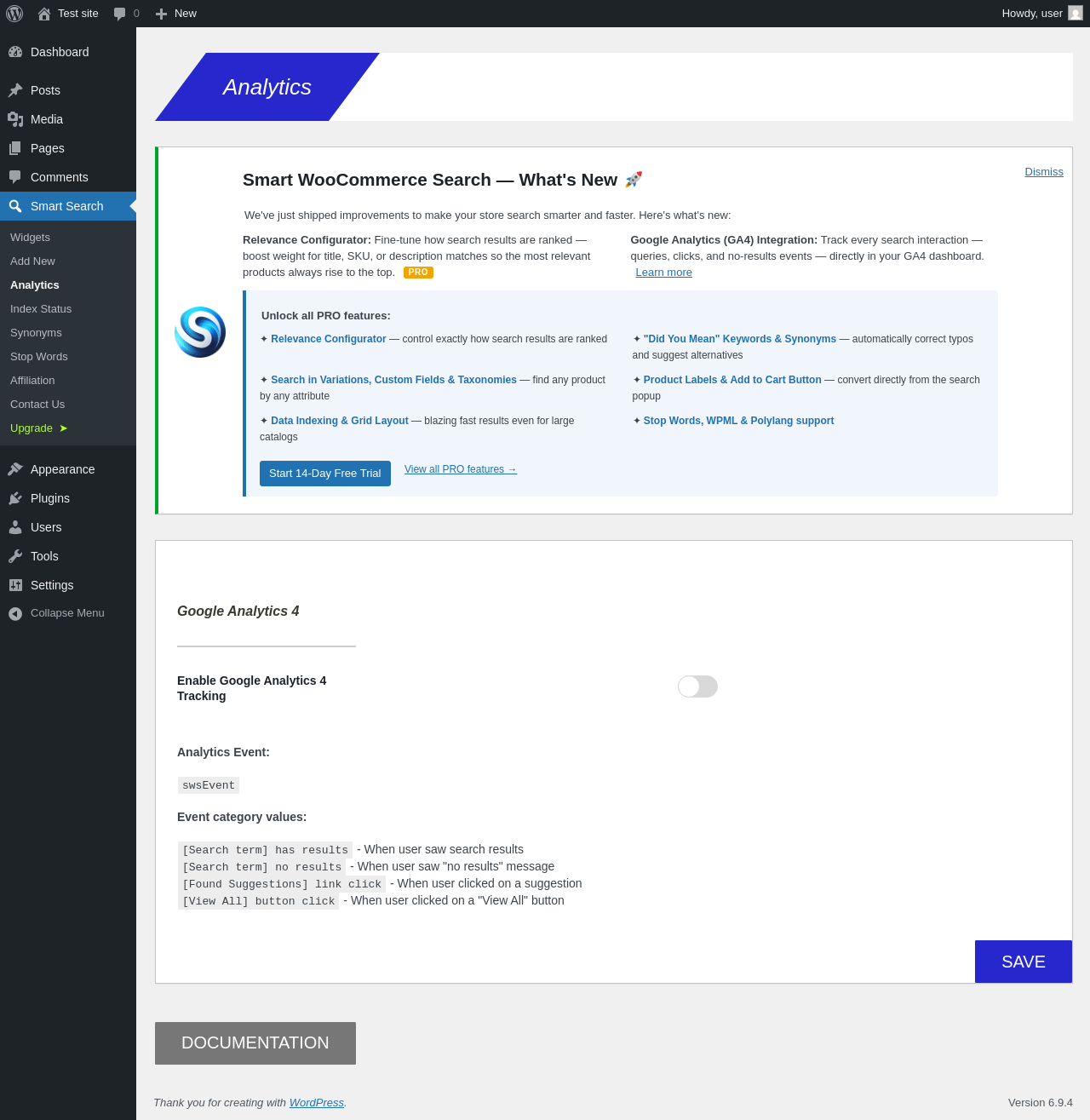This screenshot has width=1090, height=1120.
Task: Click the Settings sliders icon
Action: click(15, 585)
